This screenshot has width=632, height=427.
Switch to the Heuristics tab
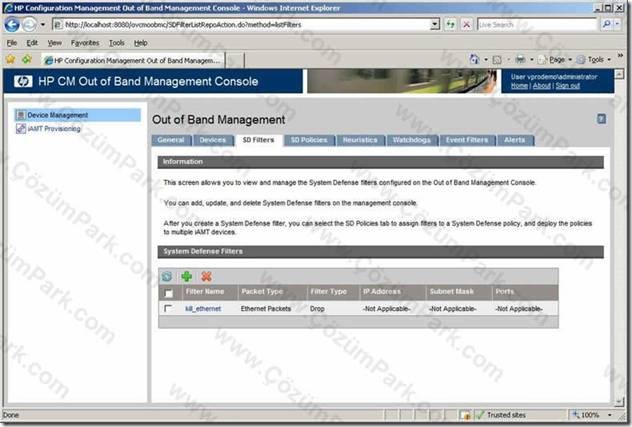[360, 140]
